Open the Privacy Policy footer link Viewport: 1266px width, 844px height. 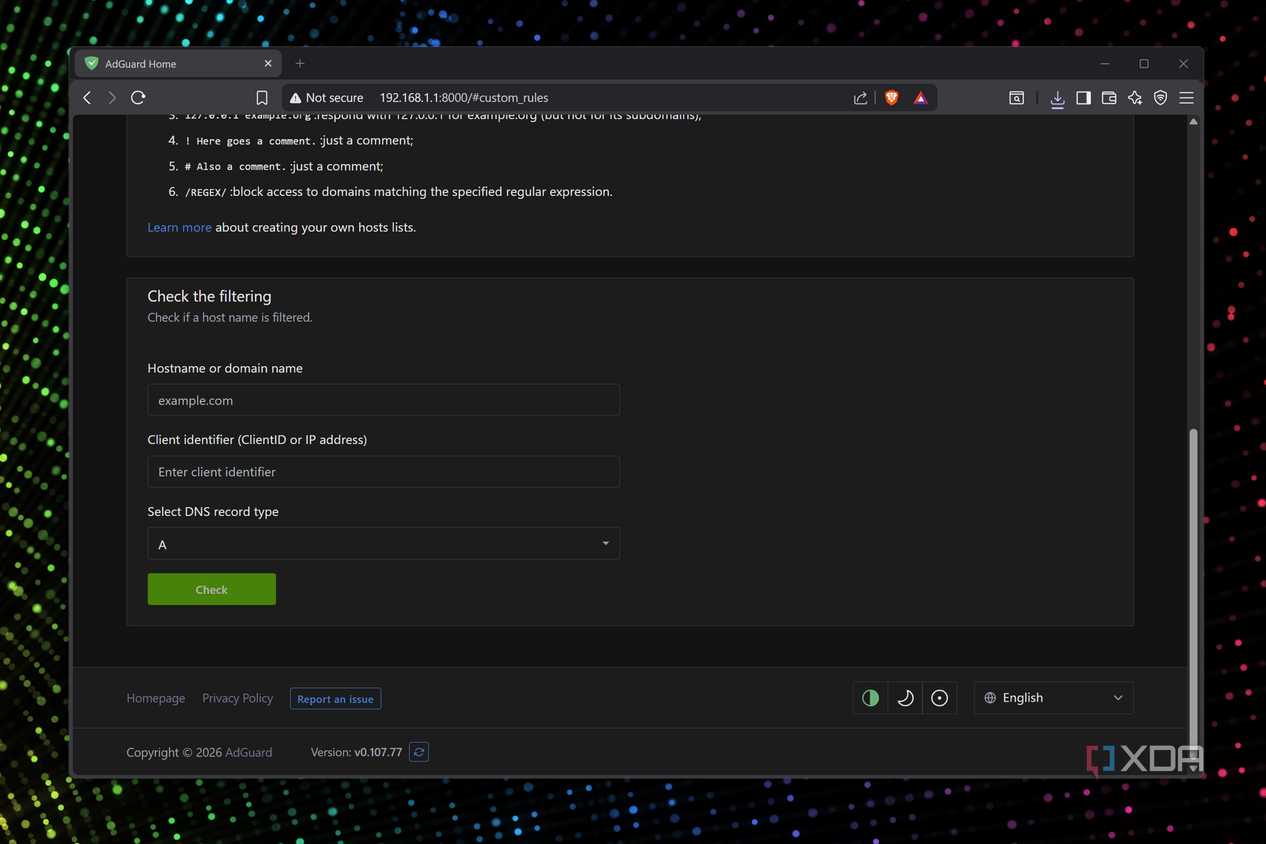[237, 698]
